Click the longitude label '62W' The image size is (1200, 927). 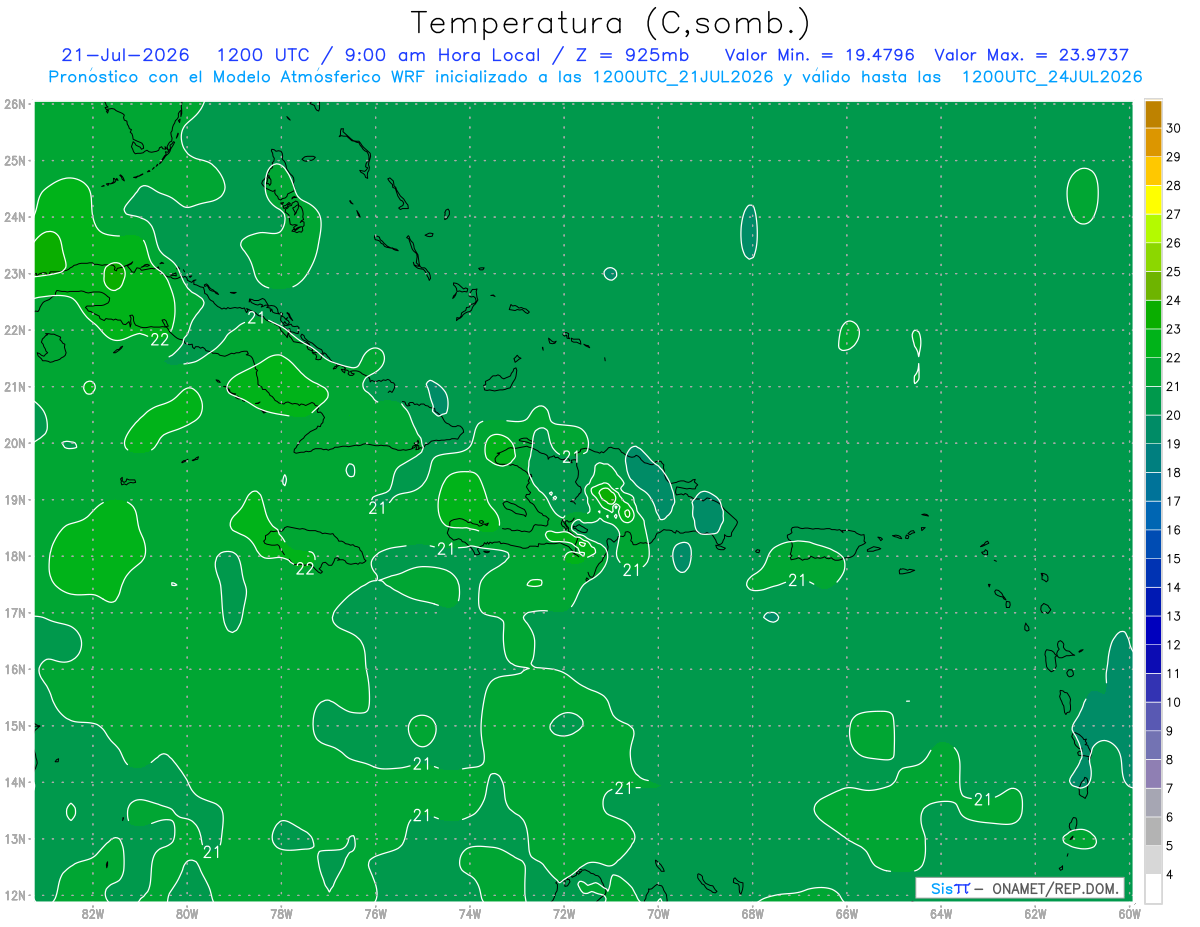point(1035,914)
